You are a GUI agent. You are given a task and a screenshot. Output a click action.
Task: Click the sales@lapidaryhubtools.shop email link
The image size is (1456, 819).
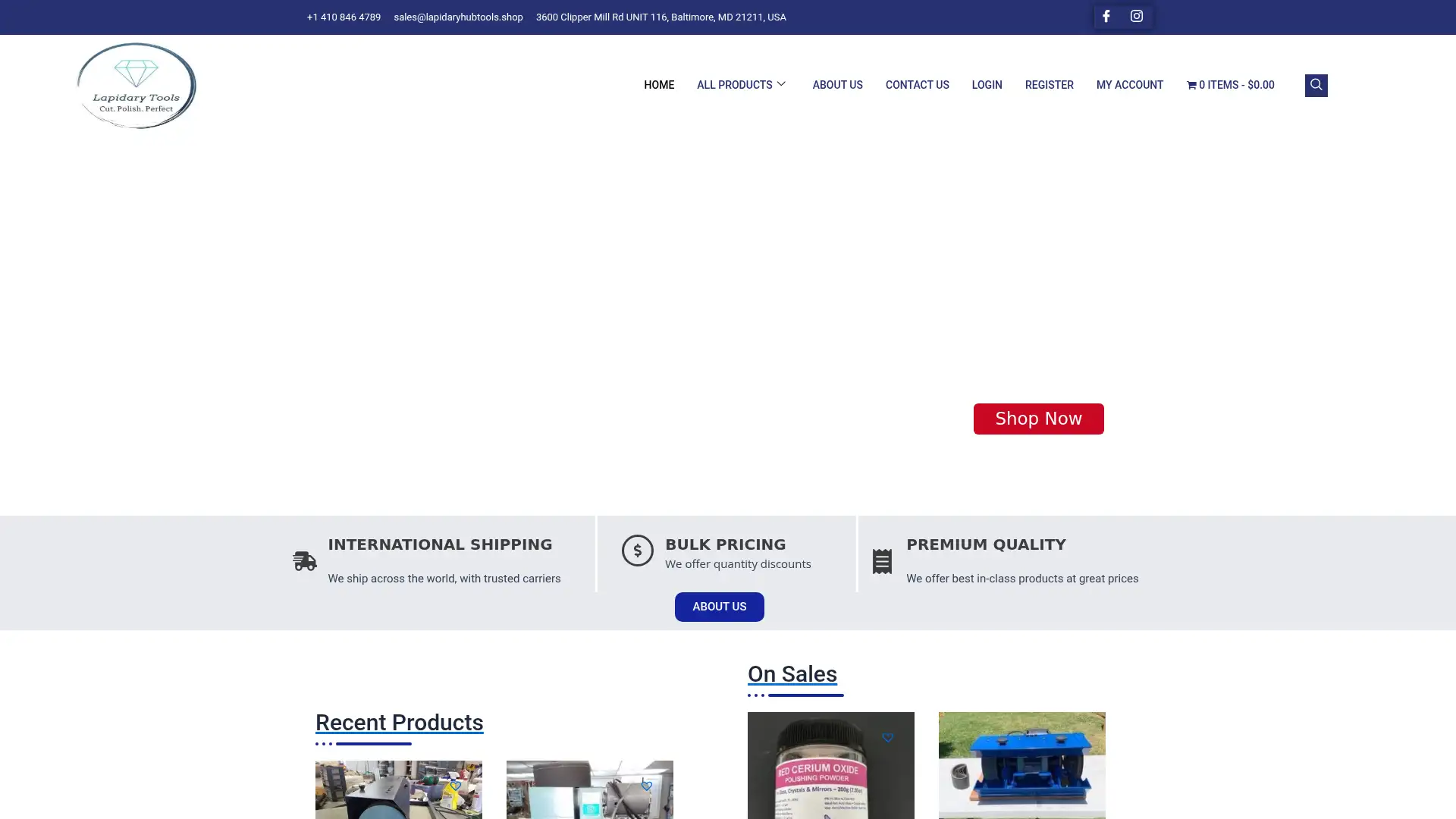(457, 17)
